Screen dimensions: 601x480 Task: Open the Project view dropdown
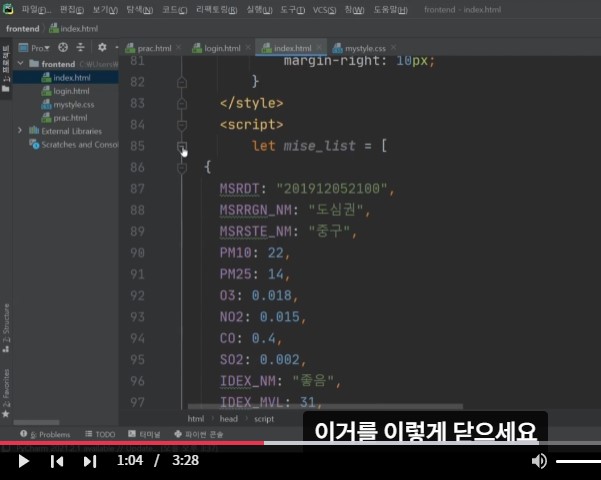coord(34,48)
